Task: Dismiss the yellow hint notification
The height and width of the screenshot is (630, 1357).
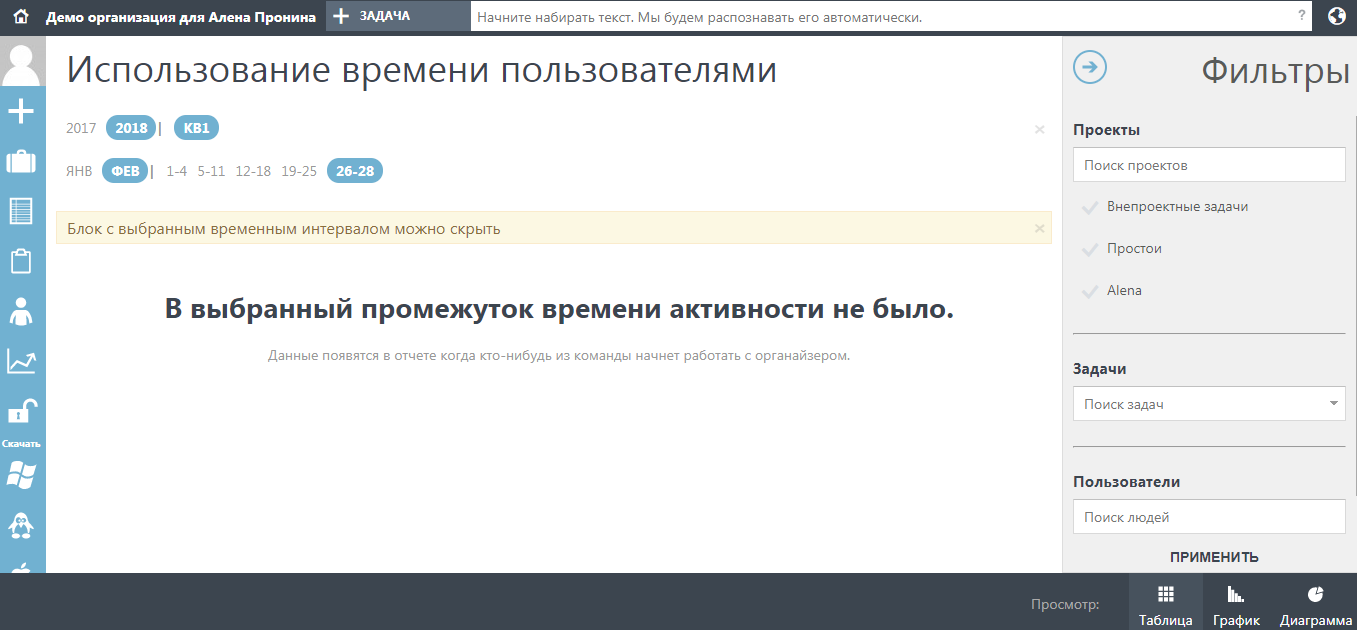Action: click(1039, 228)
